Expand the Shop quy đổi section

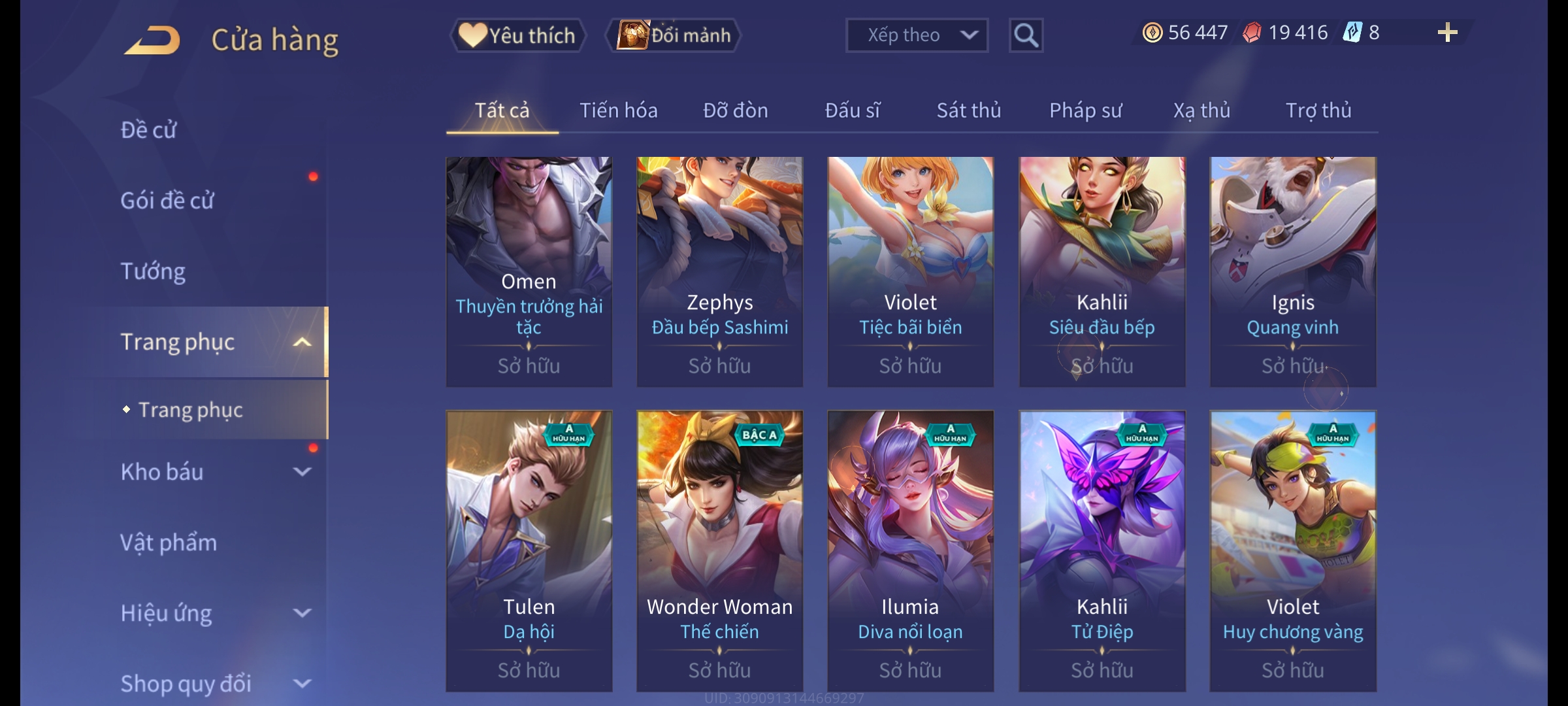(302, 683)
